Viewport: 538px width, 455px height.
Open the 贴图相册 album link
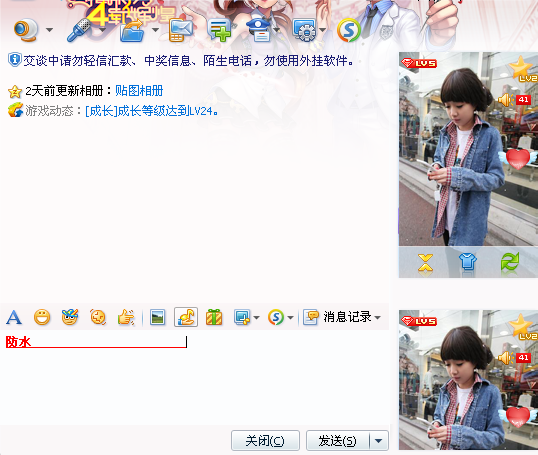pos(139,91)
